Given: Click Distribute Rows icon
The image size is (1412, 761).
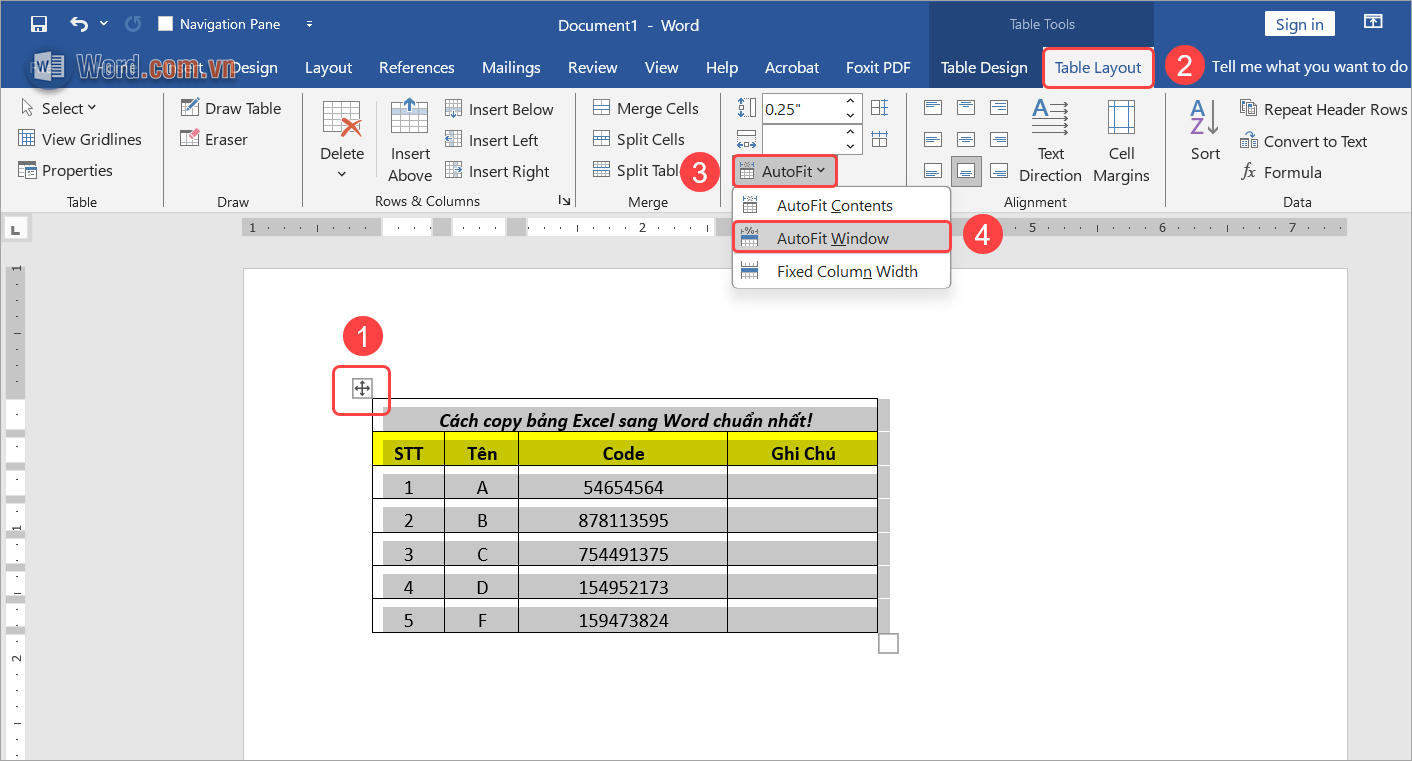Looking at the screenshot, I should (x=880, y=107).
